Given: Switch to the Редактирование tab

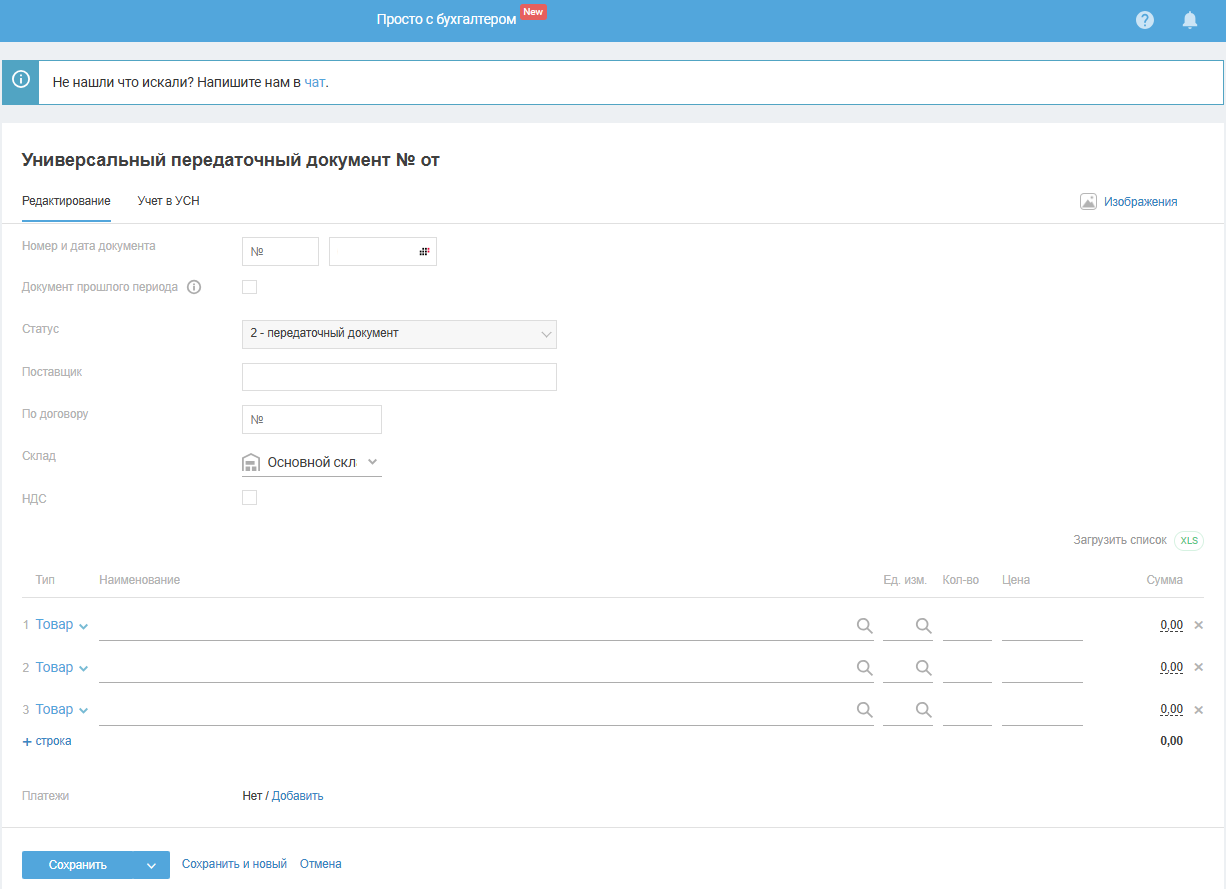Looking at the screenshot, I should [x=66, y=201].
